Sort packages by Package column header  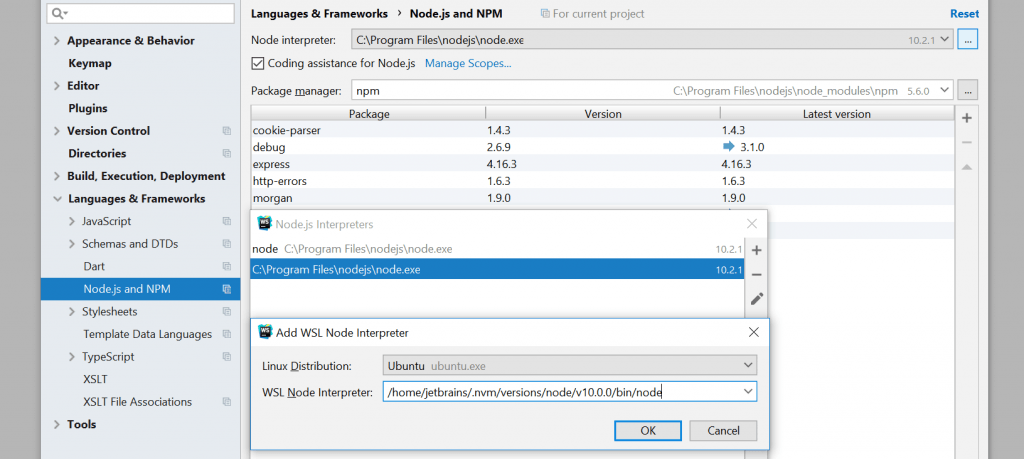click(369, 114)
